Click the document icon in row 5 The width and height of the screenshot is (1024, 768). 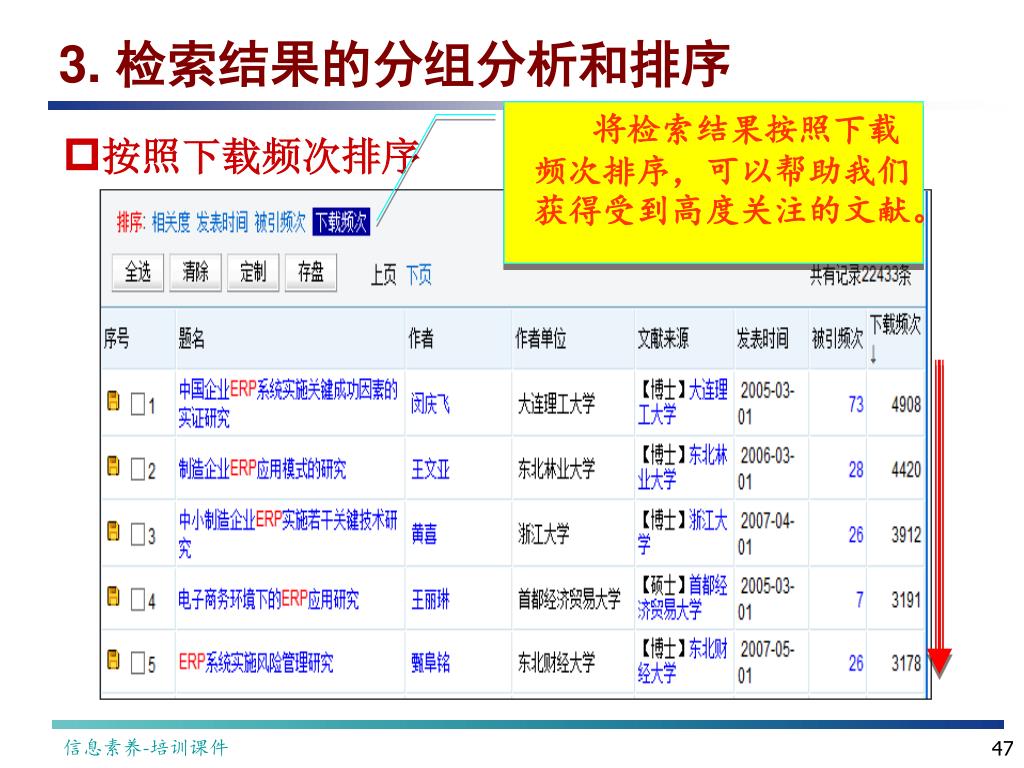click(x=114, y=660)
